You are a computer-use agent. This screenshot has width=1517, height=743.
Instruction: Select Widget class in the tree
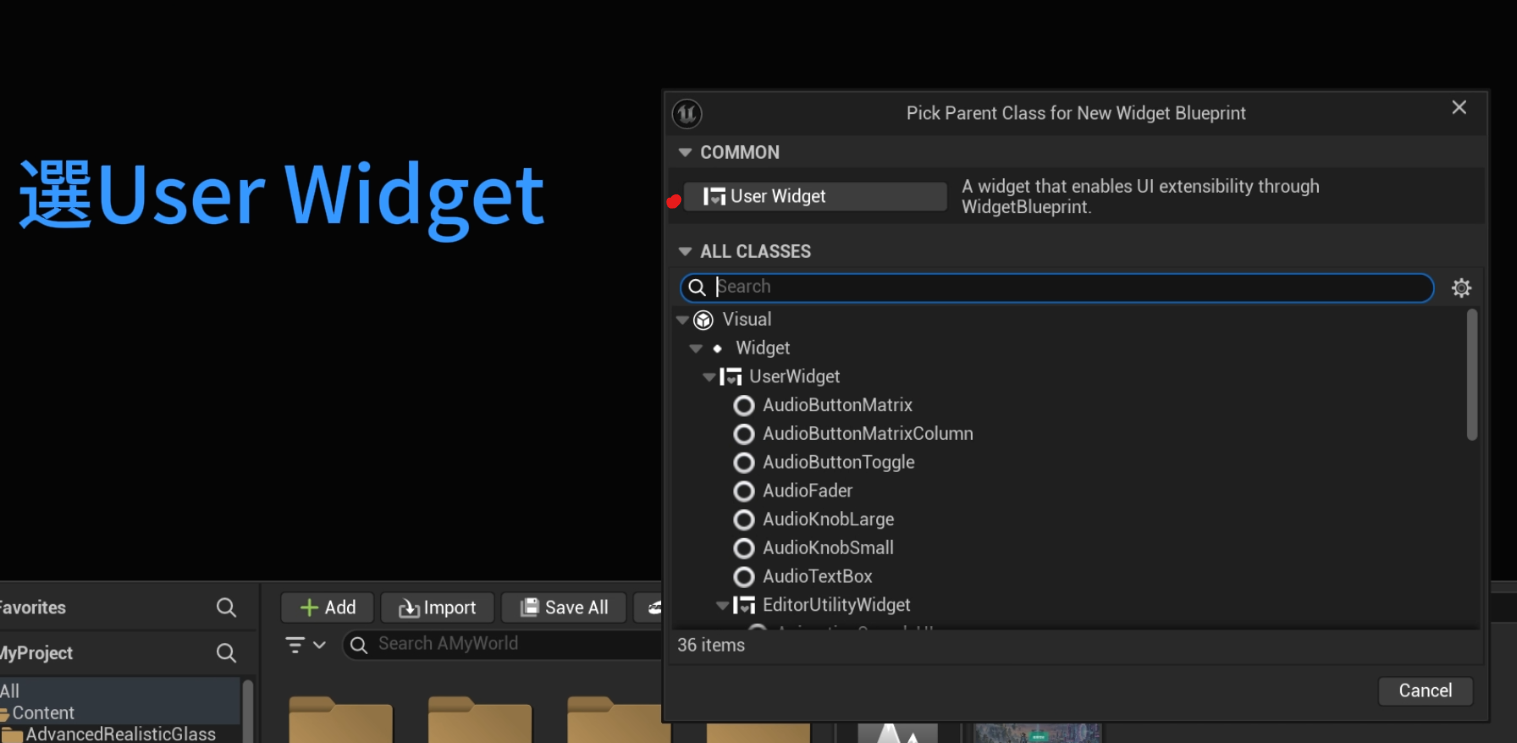pos(763,348)
